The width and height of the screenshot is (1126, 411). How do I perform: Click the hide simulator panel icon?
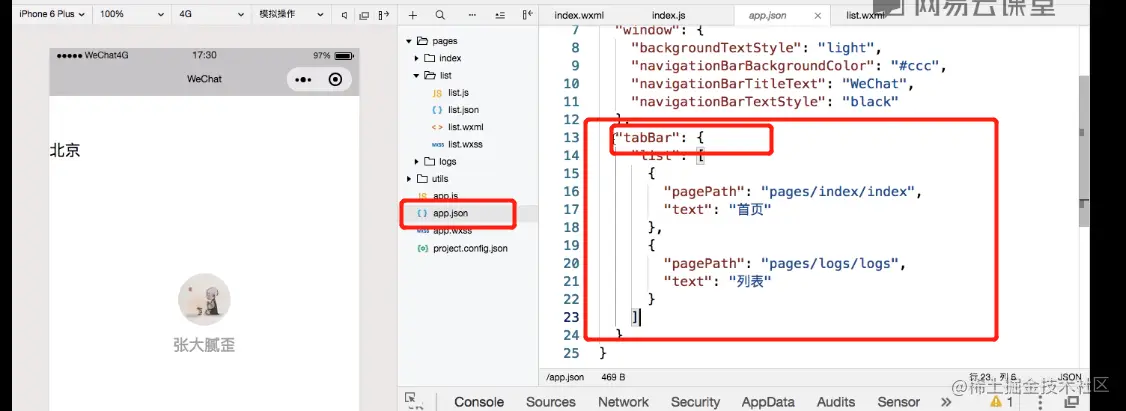coord(383,14)
